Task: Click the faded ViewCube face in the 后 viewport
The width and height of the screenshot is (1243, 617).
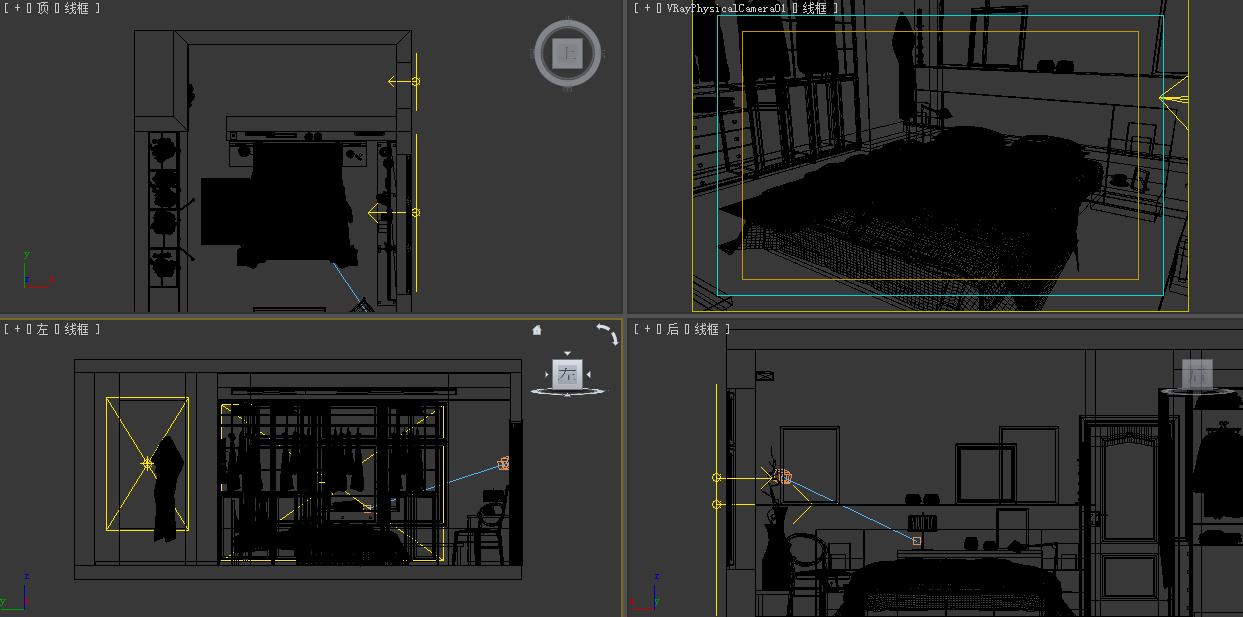Action: point(1197,375)
